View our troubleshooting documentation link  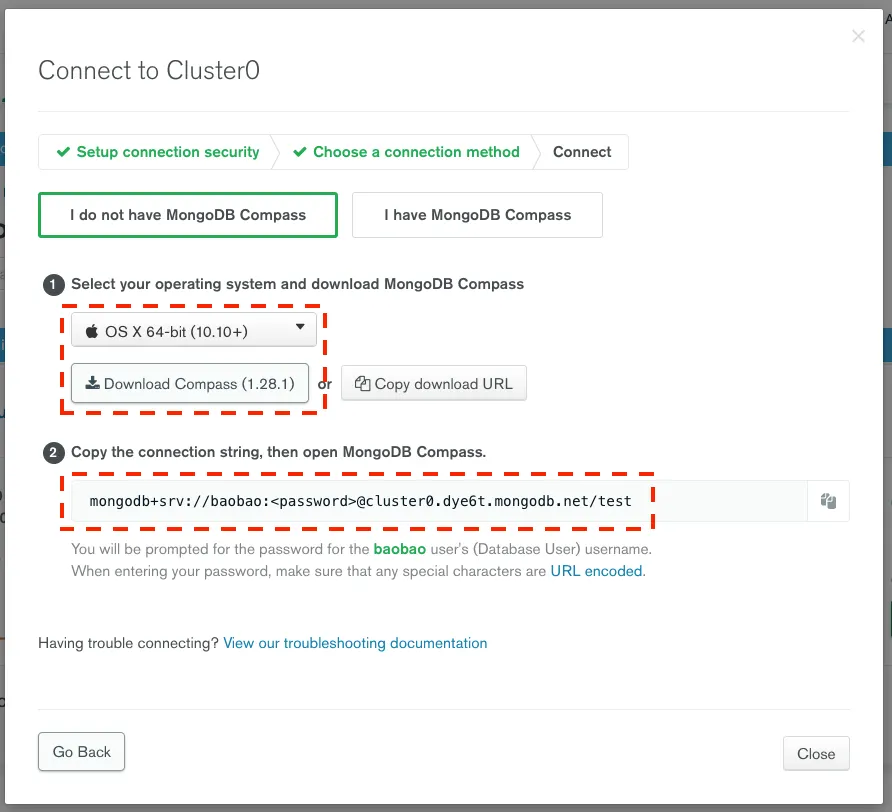click(x=355, y=643)
